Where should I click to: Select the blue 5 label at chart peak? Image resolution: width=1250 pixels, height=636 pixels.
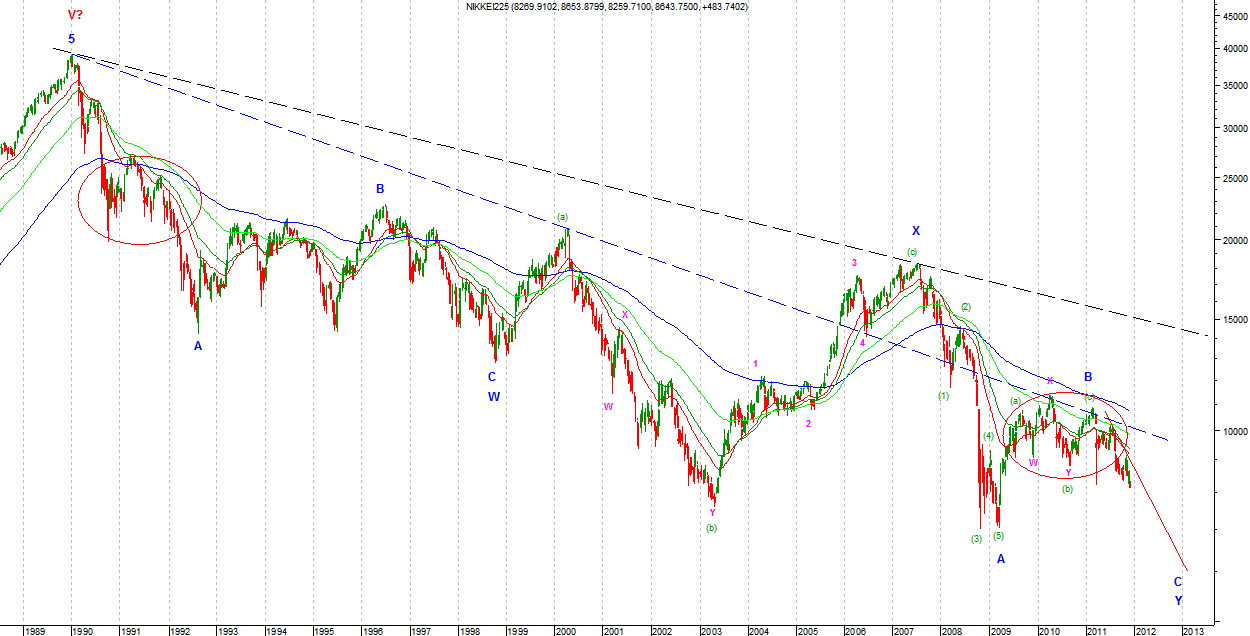[71, 39]
